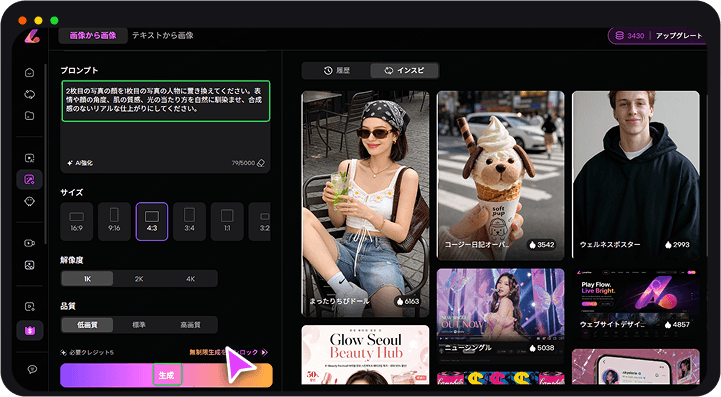Open the インスピ inspiration tab

tap(404, 70)
